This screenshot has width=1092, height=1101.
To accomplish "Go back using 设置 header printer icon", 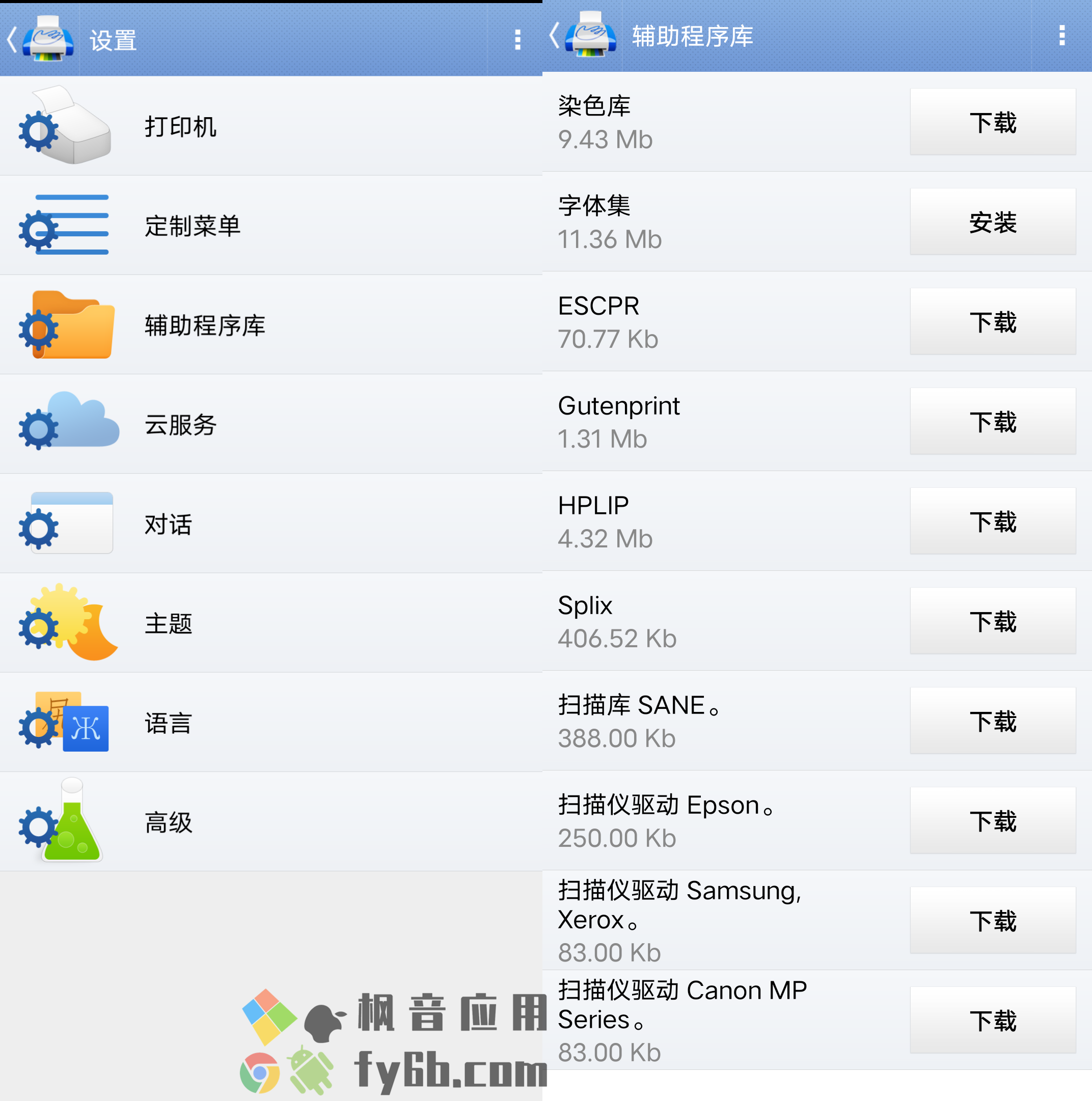I will point(40,39).
